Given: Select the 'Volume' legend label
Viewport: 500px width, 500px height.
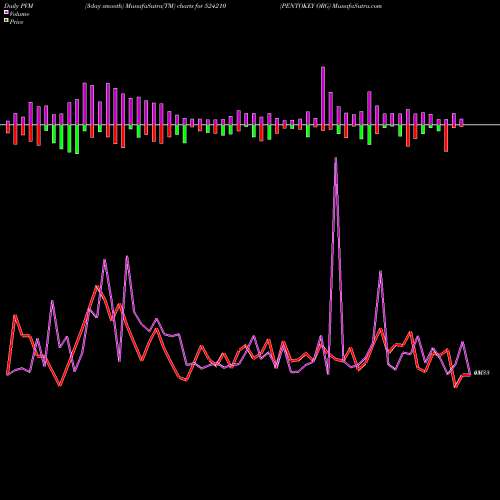Looking at the screenshot, I should click(x=19, y=14).
